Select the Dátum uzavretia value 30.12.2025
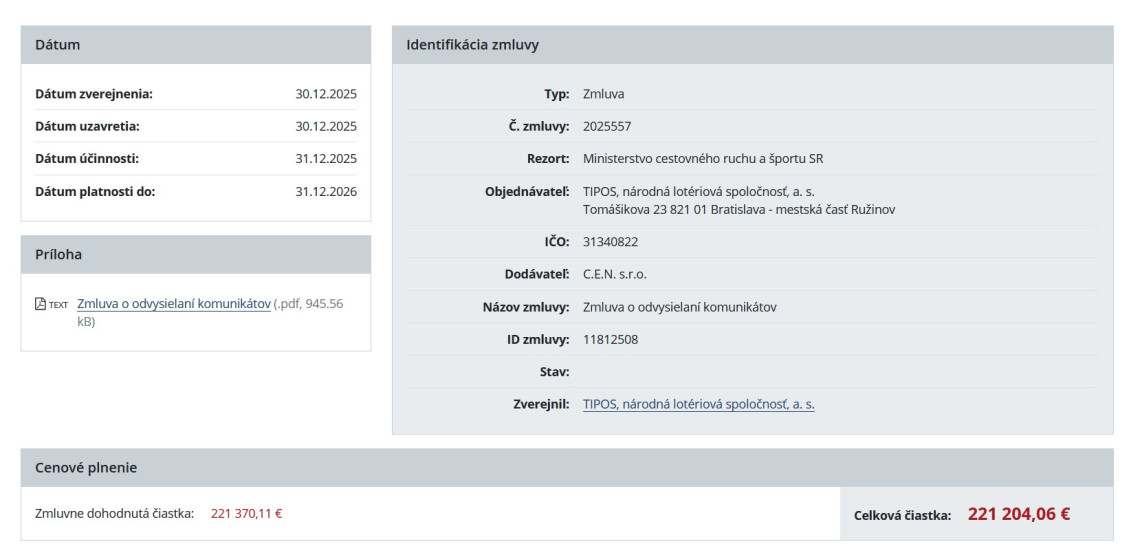The image size is (1129, 555). click(325, 127)
